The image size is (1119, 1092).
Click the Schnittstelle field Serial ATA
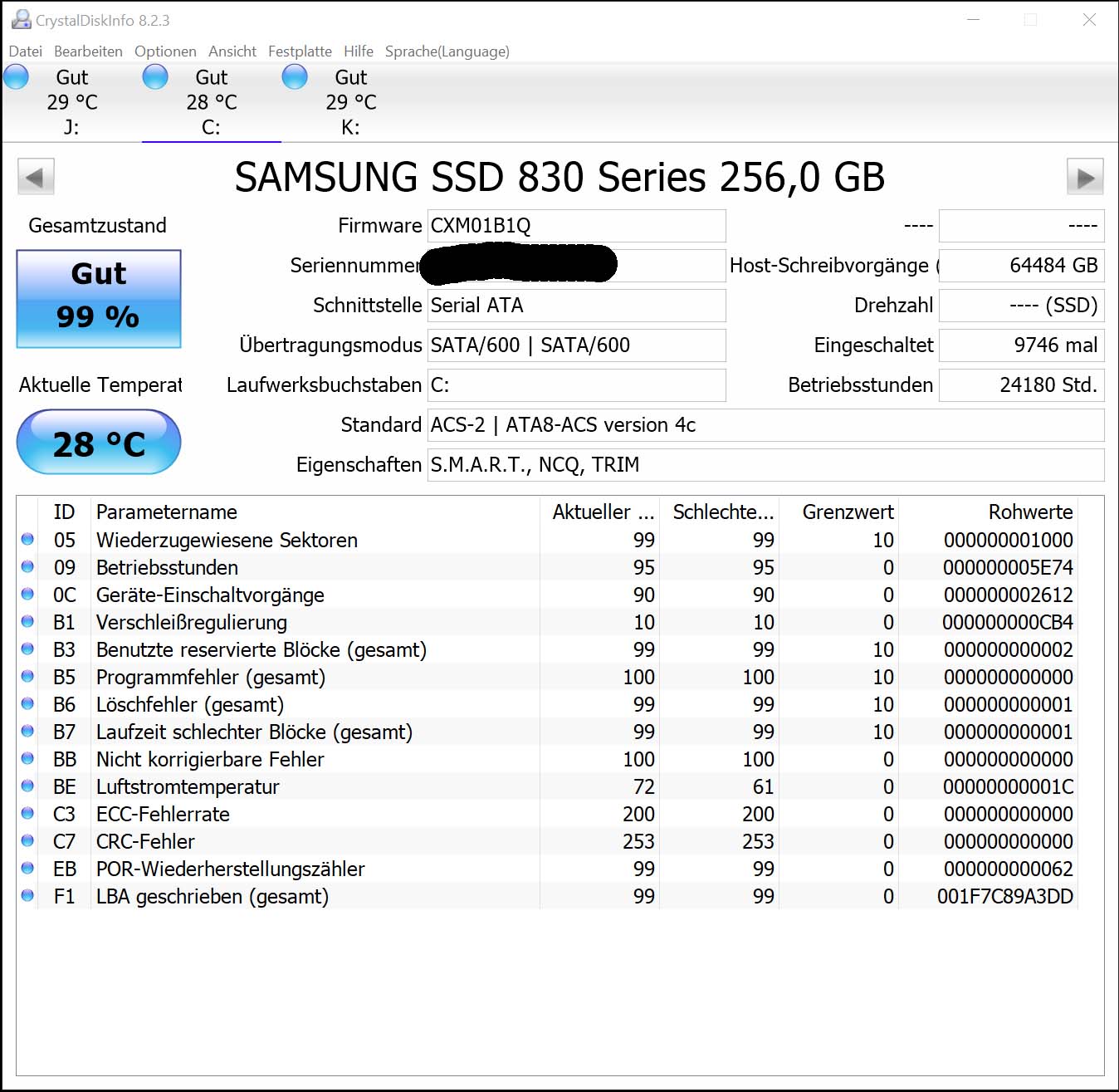tap(577, 306)
